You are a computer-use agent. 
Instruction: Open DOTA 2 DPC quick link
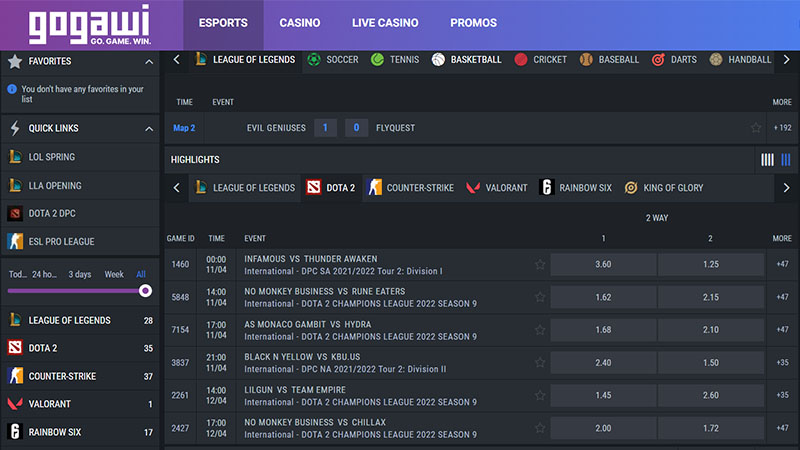tap(81, 213)
